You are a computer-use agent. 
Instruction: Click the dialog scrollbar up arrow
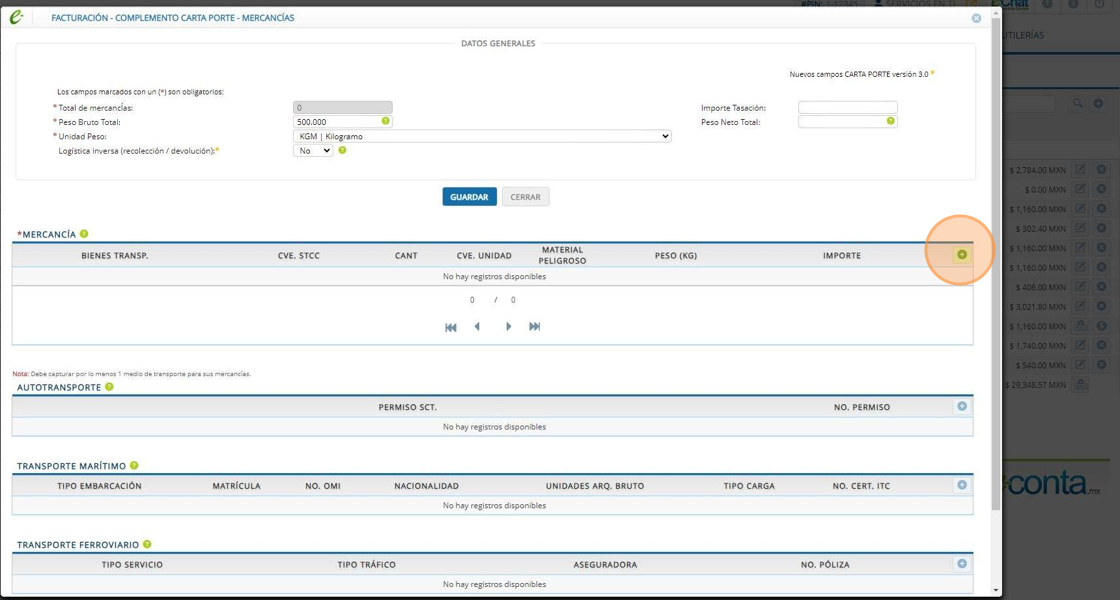[996, 13]
